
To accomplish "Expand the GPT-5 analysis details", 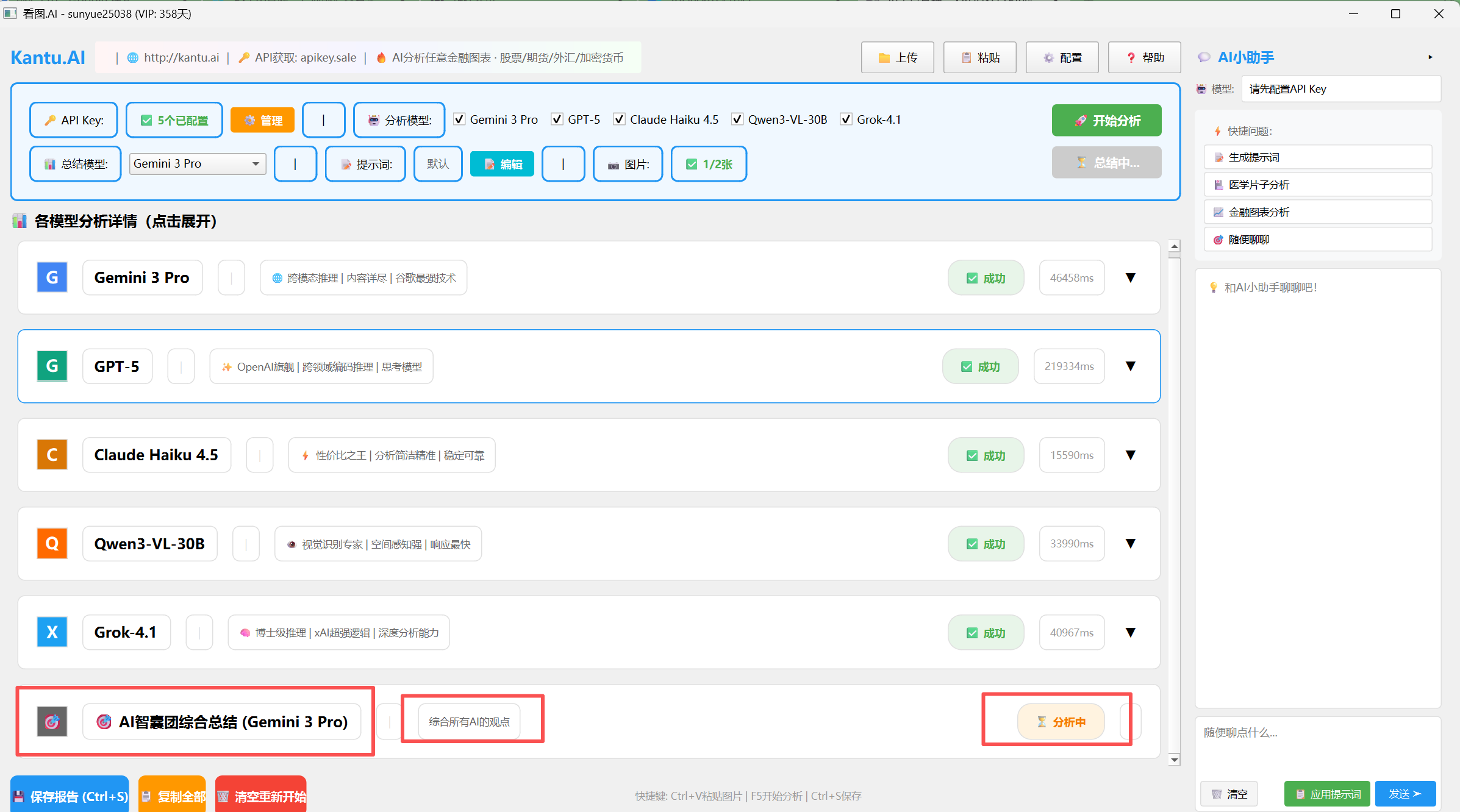I will (x=1131, y=366).
